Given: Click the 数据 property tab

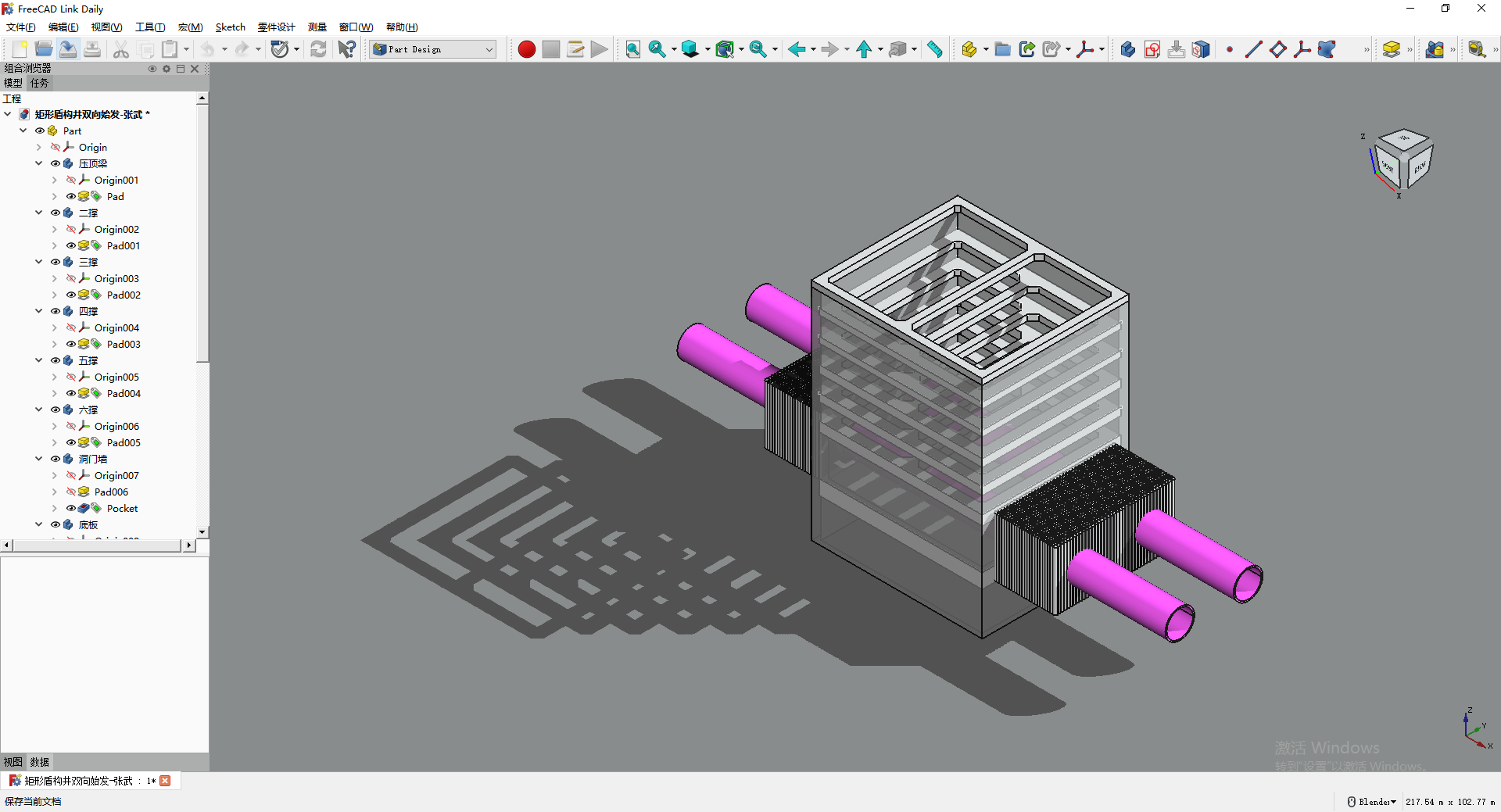Looking at the screenshot, I should [x=39, y=762].
